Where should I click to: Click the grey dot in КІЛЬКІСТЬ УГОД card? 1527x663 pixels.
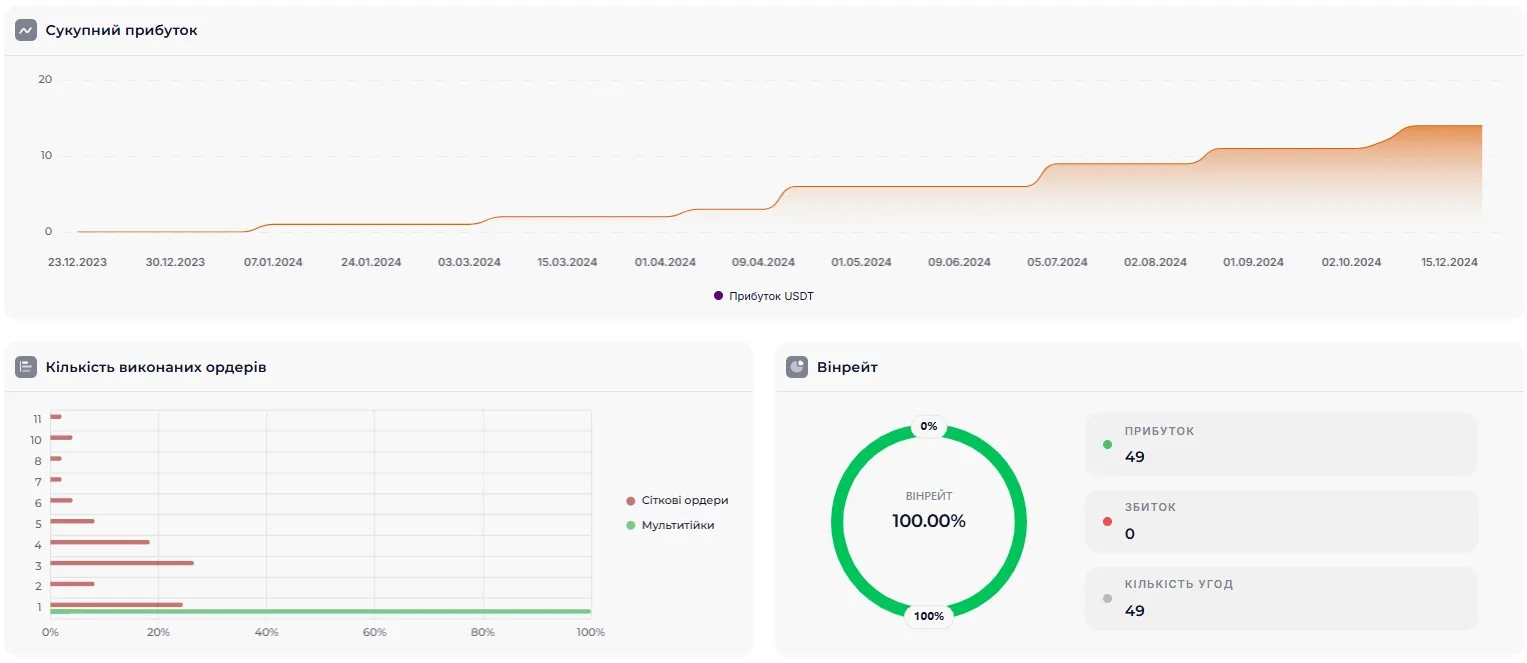pyautogui.click(x=1107, y=598)
